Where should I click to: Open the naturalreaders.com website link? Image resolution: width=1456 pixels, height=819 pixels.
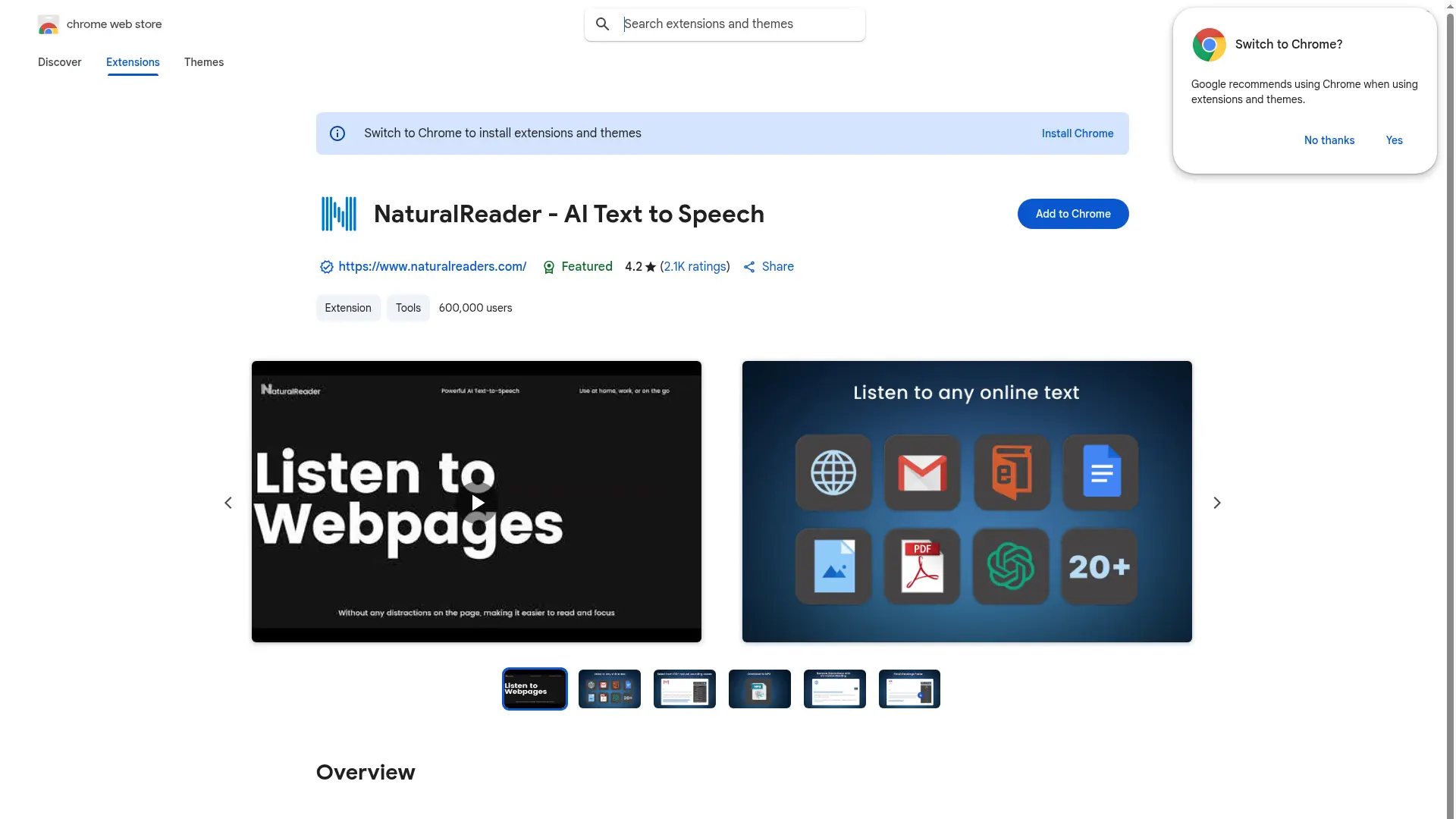[x=432, y=266]
